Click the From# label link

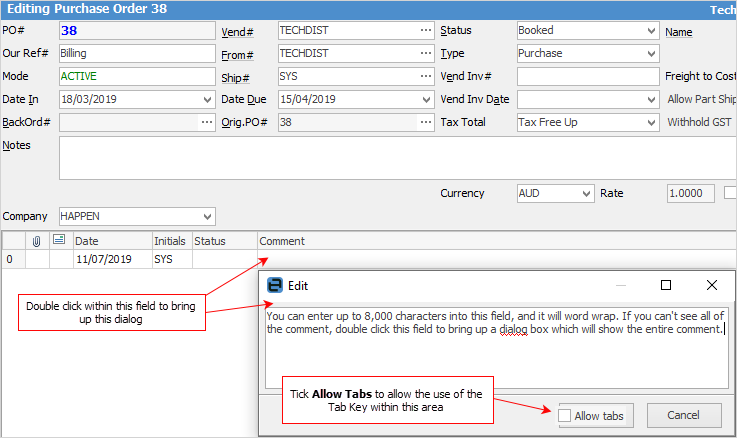[237, 55]
